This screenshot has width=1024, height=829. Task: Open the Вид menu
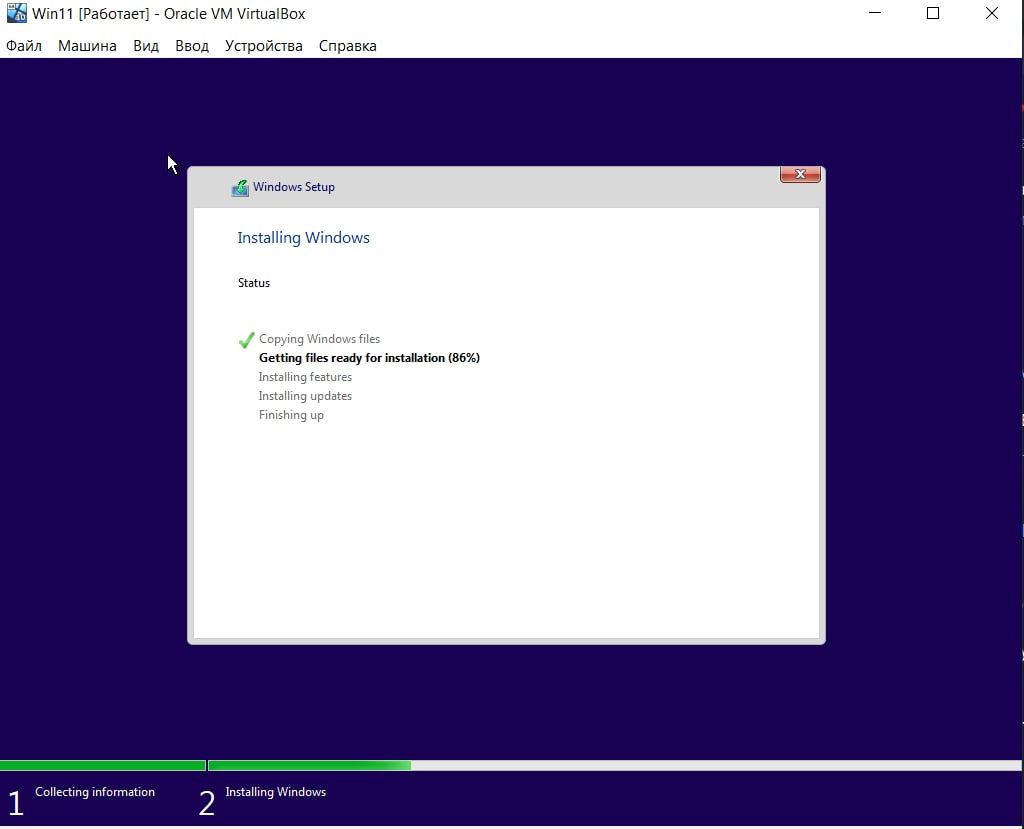tap(146, 46)
